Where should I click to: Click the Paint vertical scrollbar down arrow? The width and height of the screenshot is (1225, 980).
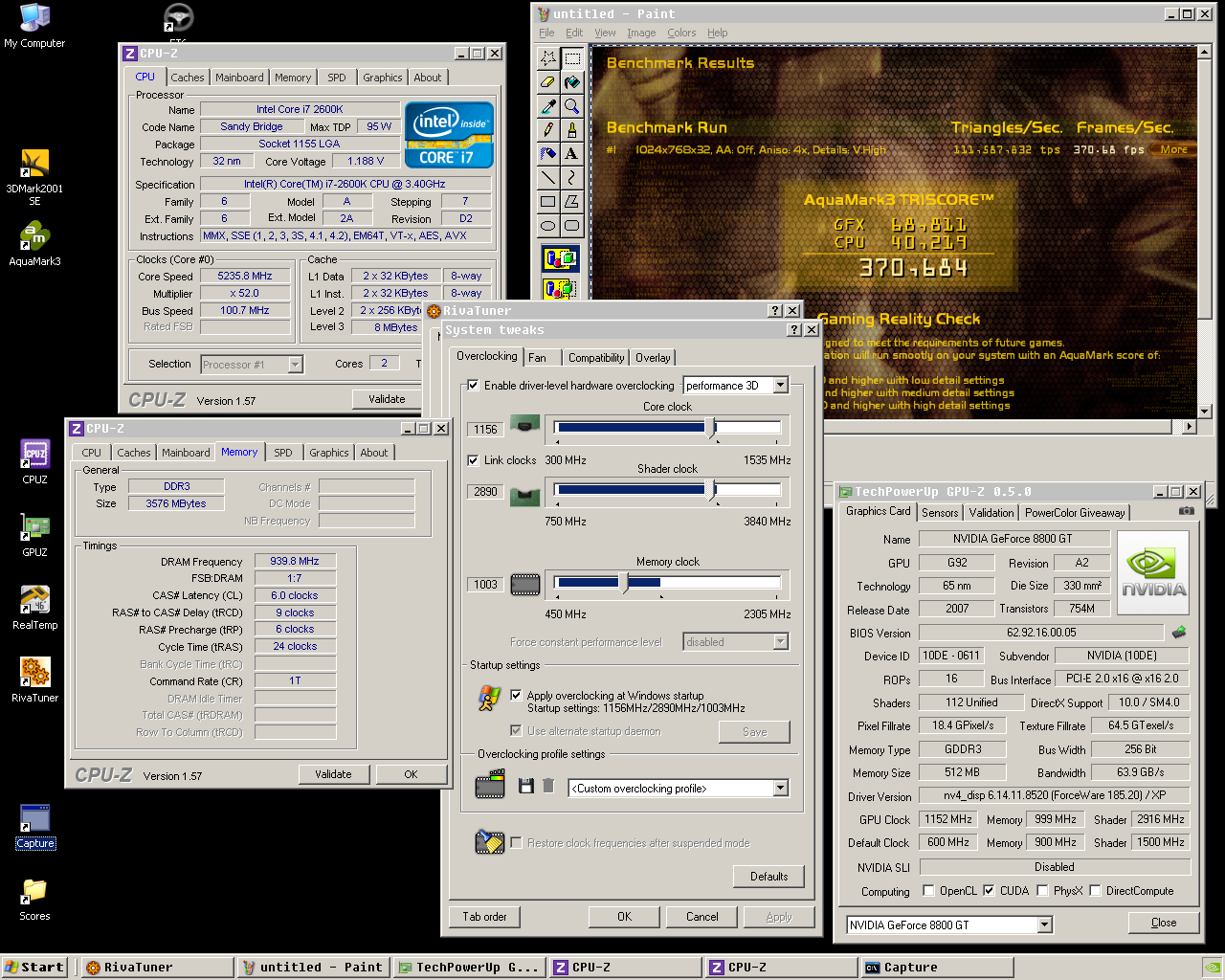(1206, 412)
